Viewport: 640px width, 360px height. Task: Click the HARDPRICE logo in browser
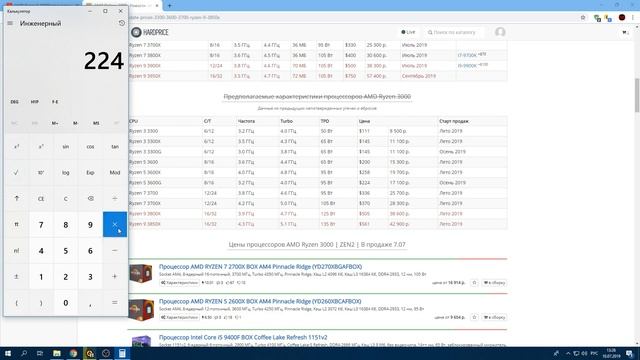(x=150, y=32)
